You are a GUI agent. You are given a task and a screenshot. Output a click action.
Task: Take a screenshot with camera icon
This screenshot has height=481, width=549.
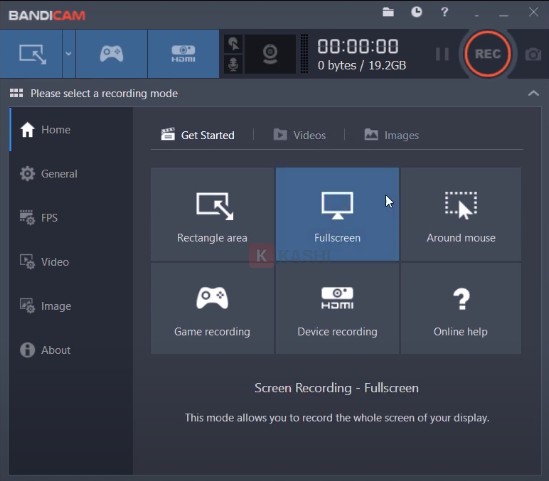pyautogui.click(x=533, y=54)
